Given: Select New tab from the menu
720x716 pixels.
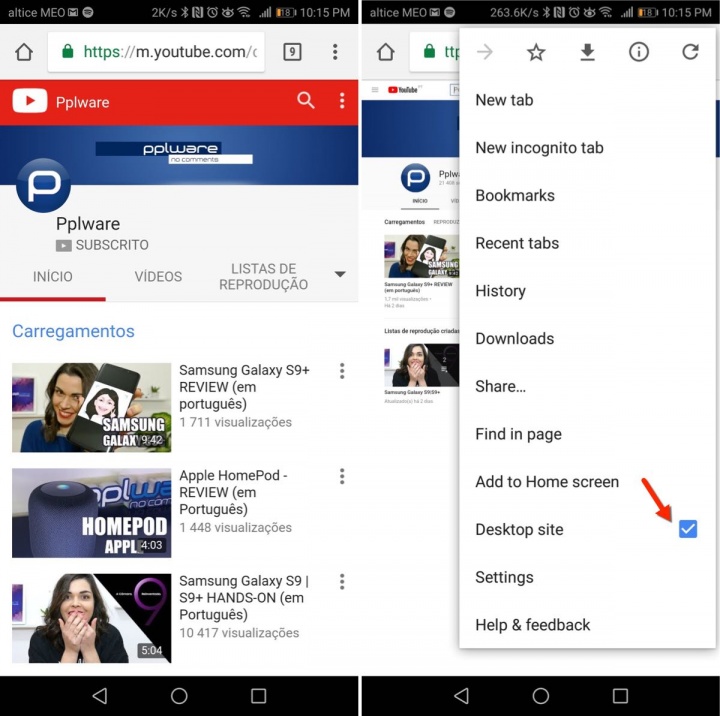Looking at the screenshot, I should [x=587, y=100].
